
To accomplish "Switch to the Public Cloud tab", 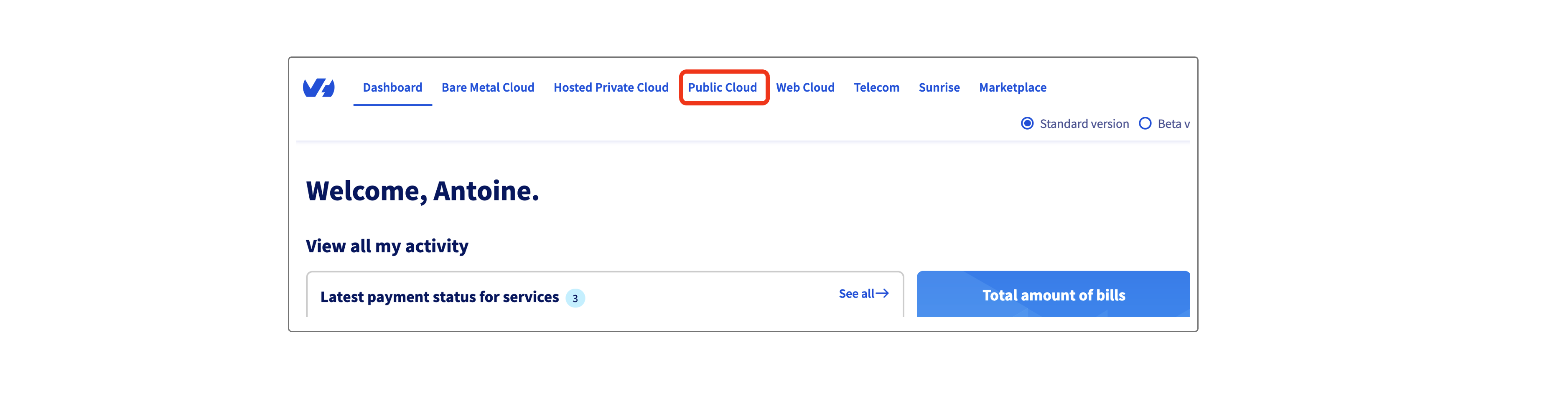I will (723, 88).
